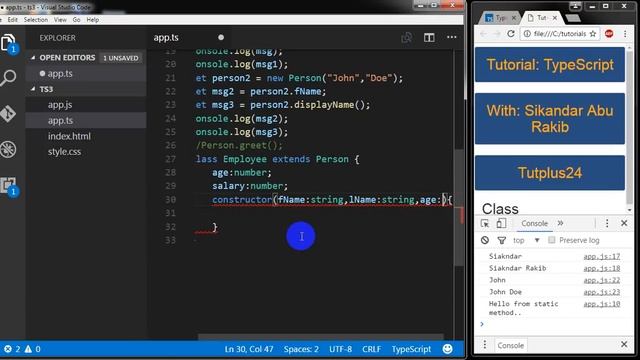Go forward in the Chrome window
Image resolution: width=640 pixels, height=360 pixels.
coord(497,34)
